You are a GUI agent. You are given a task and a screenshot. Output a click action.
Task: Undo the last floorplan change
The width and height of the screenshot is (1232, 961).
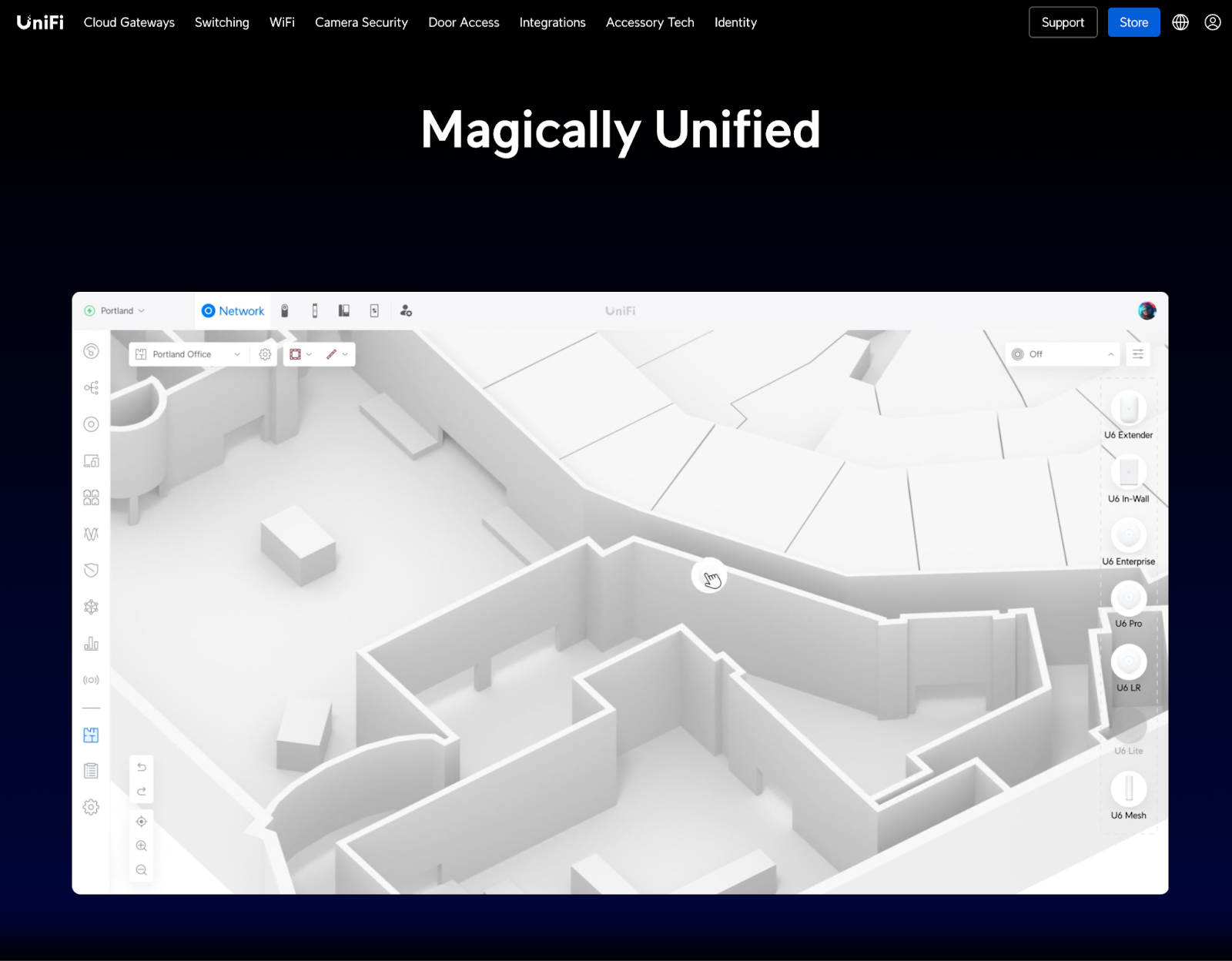(142, 767)
